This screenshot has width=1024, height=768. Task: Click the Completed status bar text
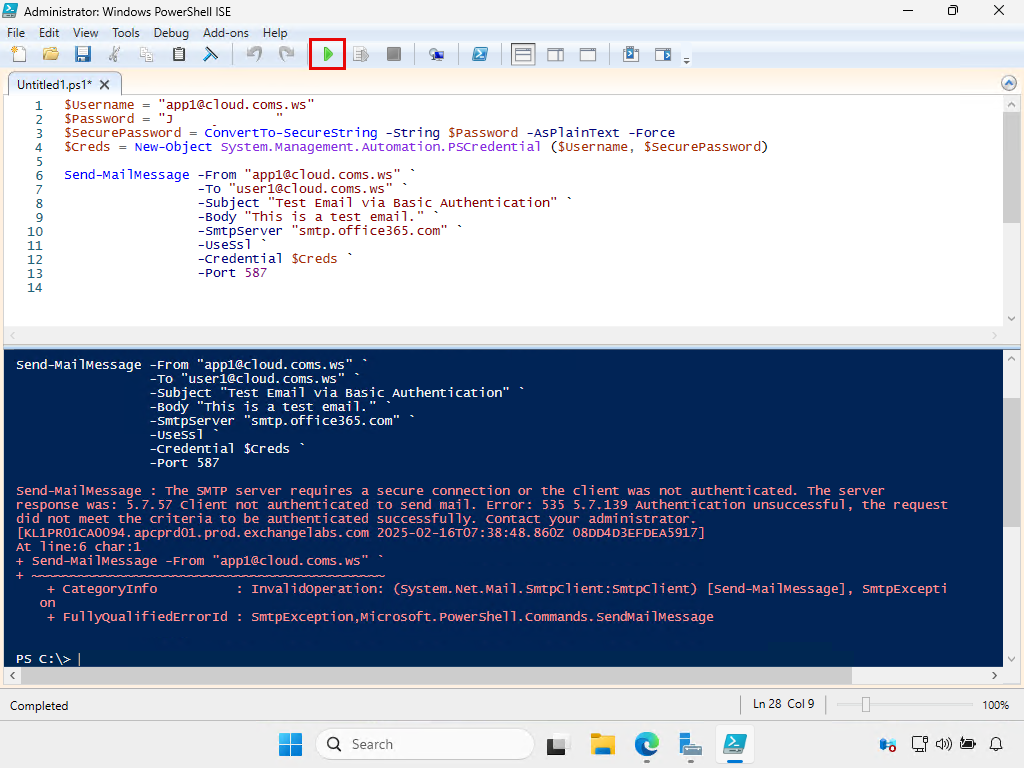tap(39, 705)
